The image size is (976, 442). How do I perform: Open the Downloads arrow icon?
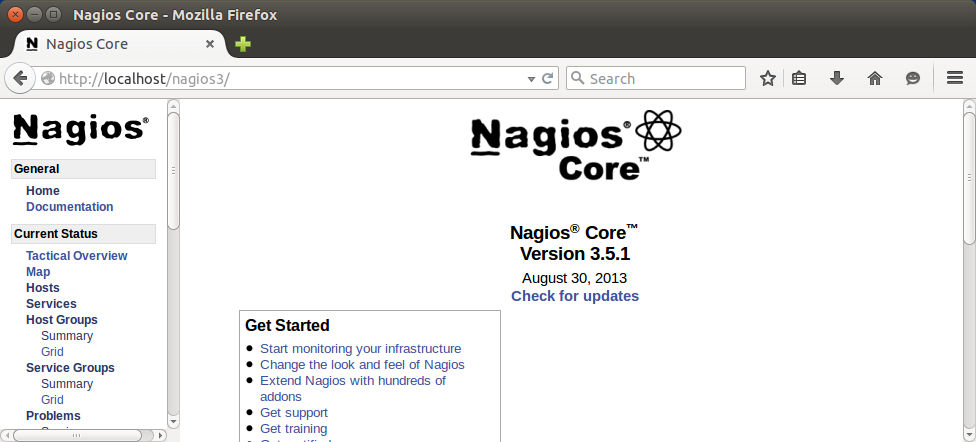[x=837, y=78]
